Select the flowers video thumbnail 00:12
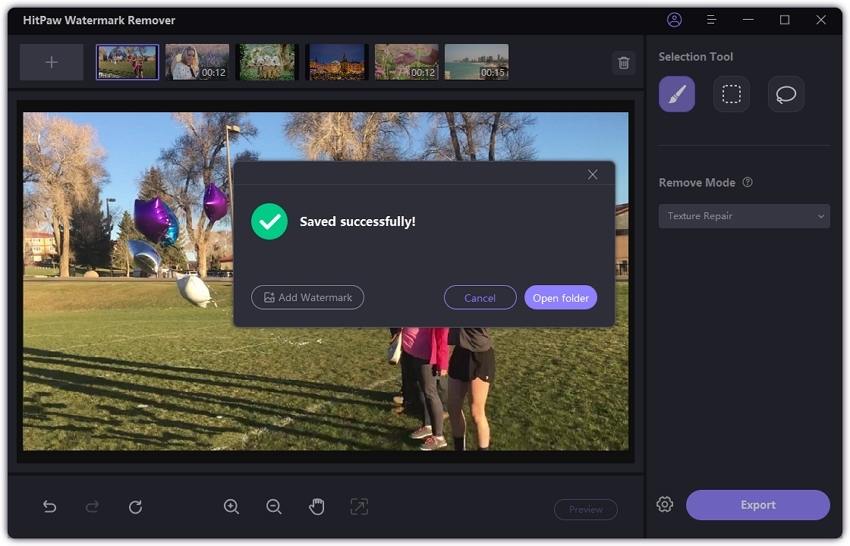 click(x=407, y=62)
